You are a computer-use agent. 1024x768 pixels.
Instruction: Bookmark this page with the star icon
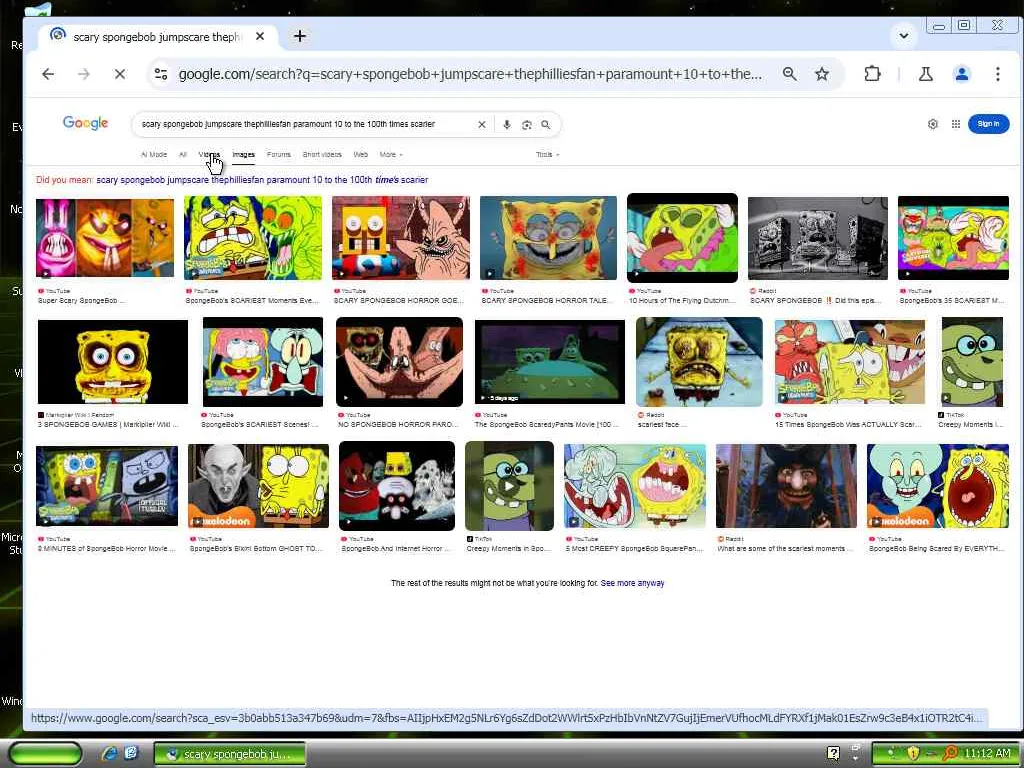[822, 74]
